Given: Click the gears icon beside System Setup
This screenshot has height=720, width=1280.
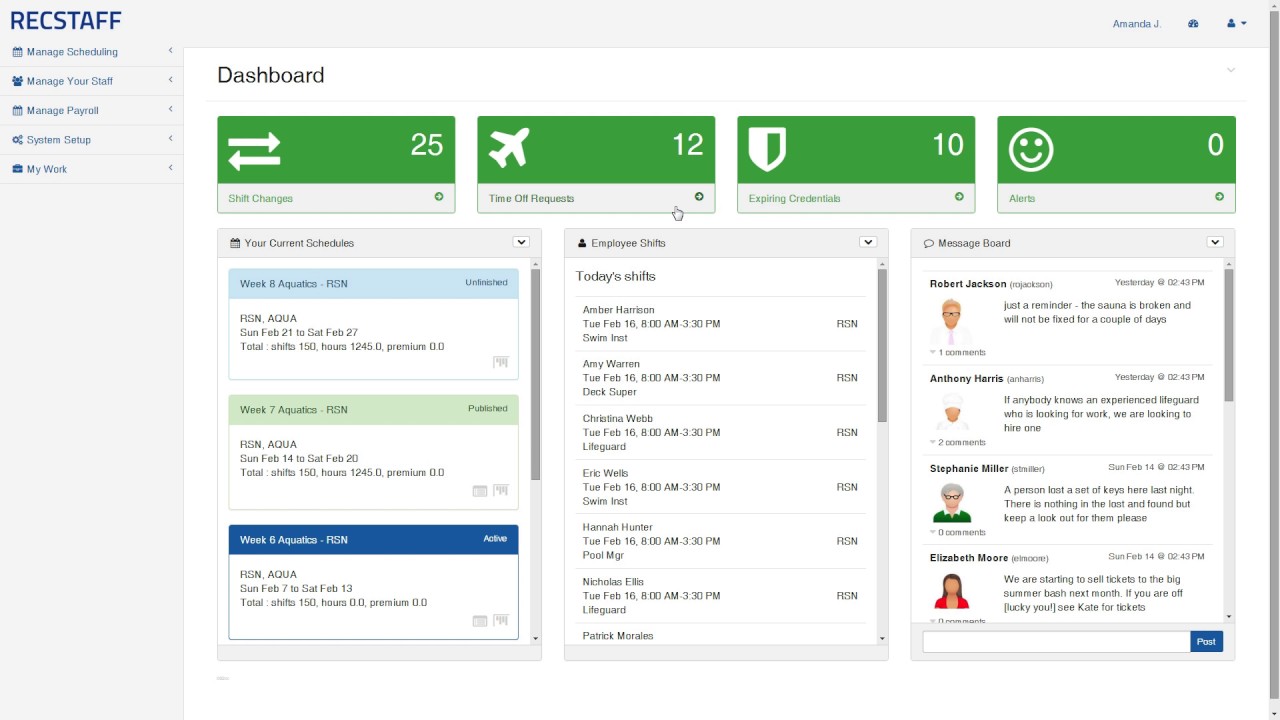Looking at the screenshot, I should [x=17, y=140].
